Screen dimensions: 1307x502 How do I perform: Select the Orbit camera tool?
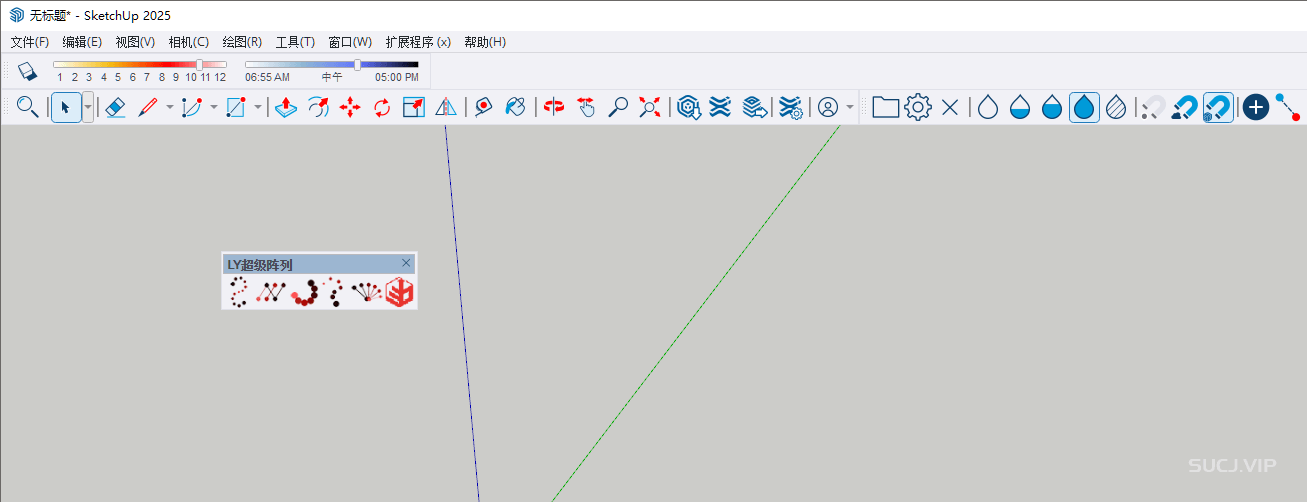pyautogui.click(x=554, y=107)
